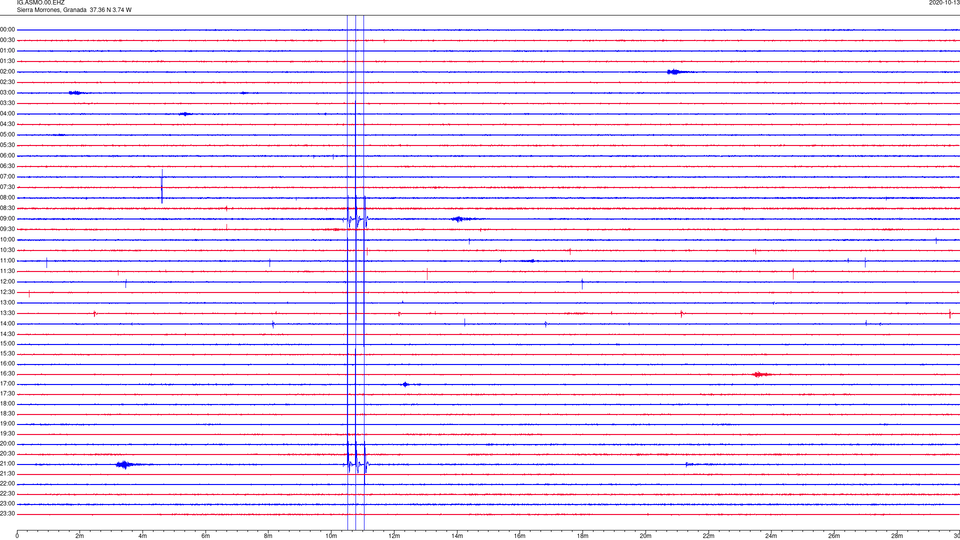This screenshot has width=960, height=540.
Task: Select the 15:00 trace time label
Action: [8, 343]
